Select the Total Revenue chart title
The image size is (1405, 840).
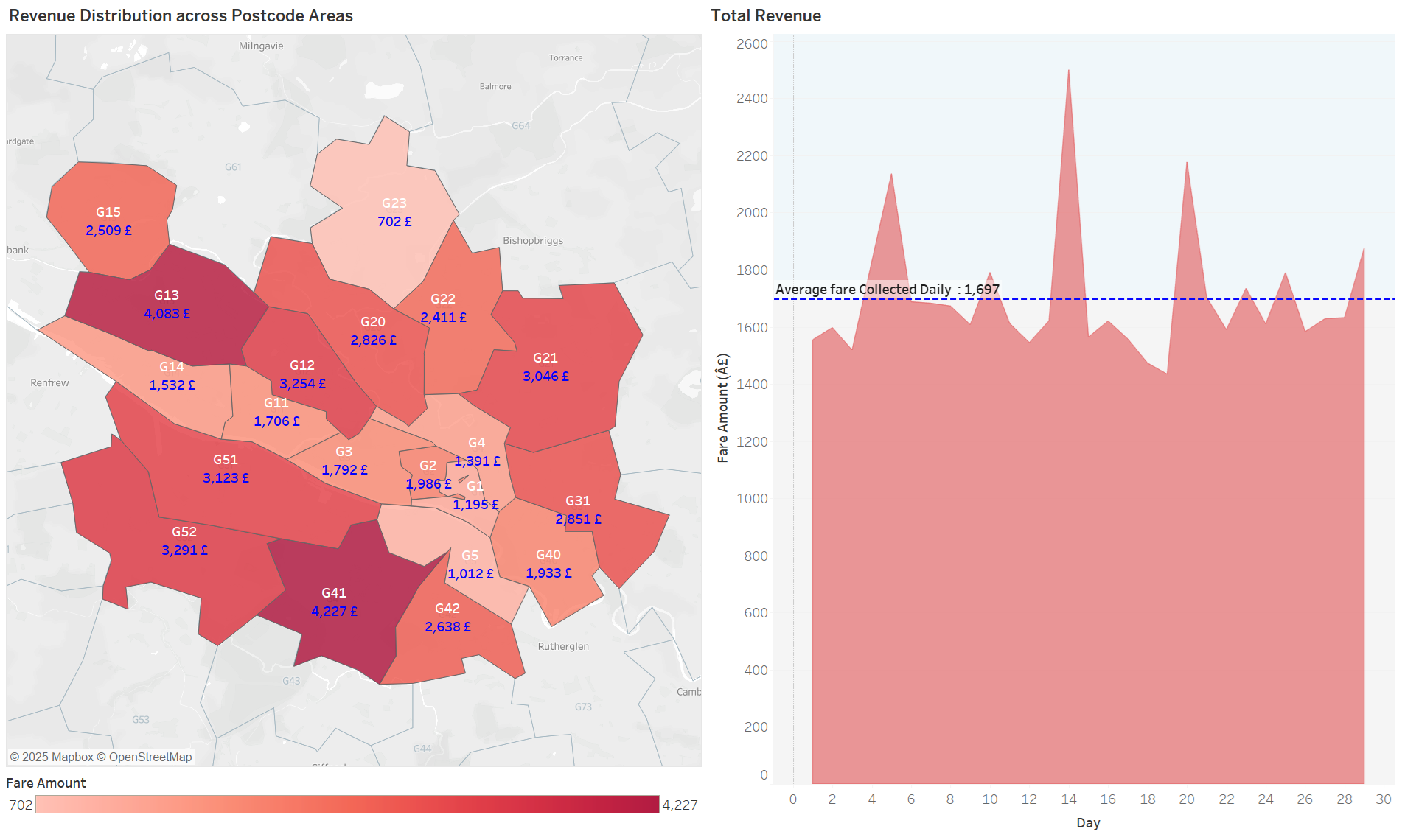(765, 15)
